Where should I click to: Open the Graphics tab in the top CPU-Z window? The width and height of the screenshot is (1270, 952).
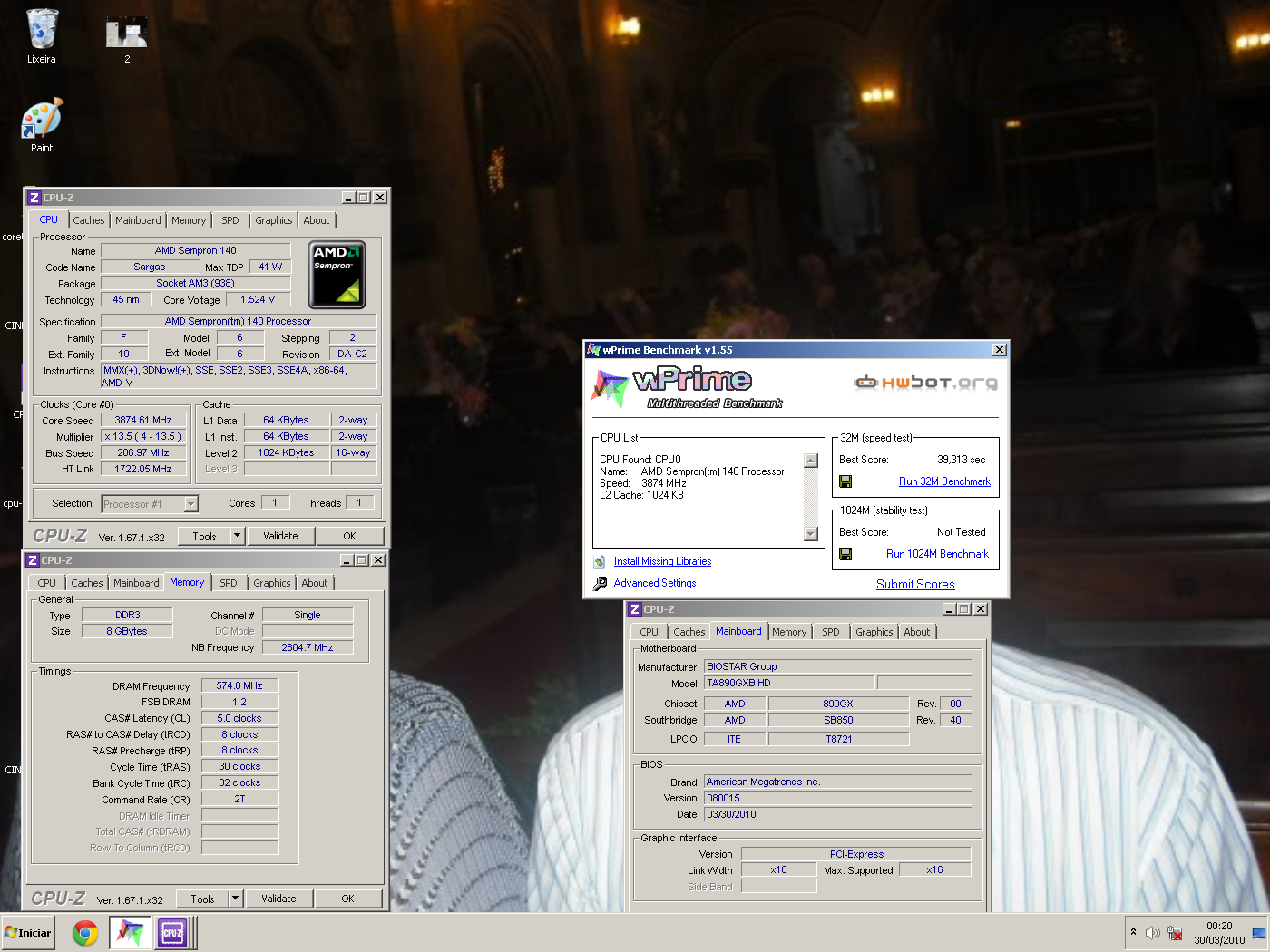[274, 220]
